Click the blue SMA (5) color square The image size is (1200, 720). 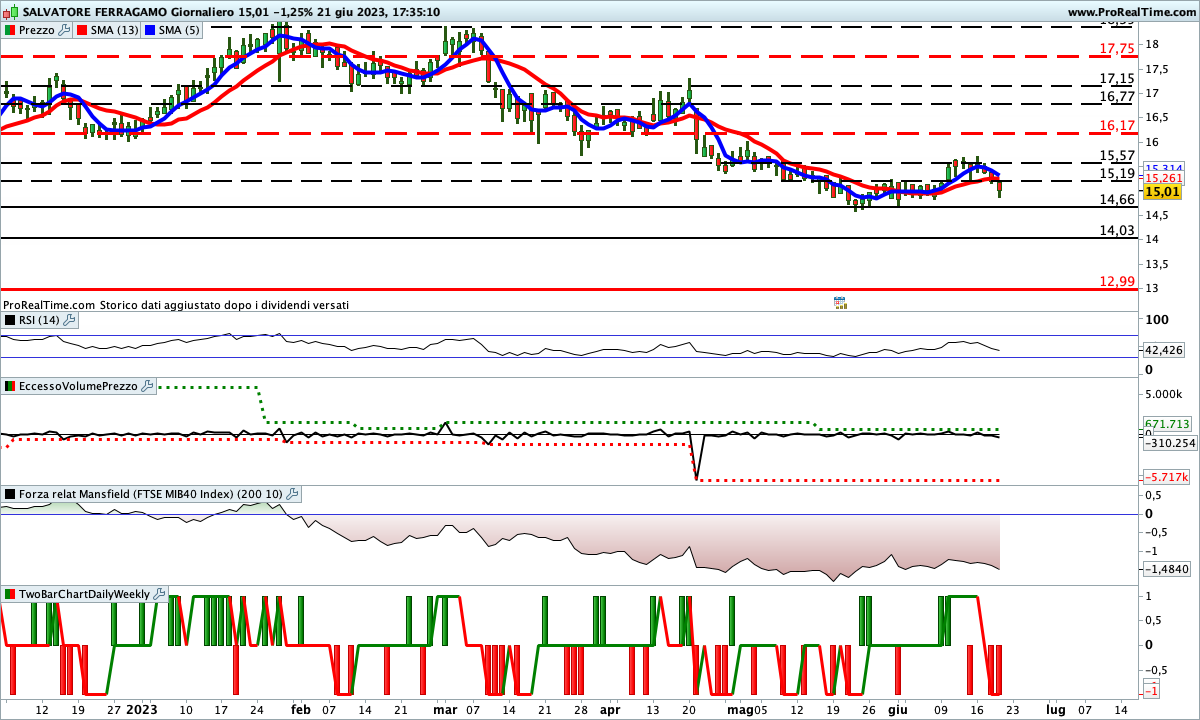(149, 30)
